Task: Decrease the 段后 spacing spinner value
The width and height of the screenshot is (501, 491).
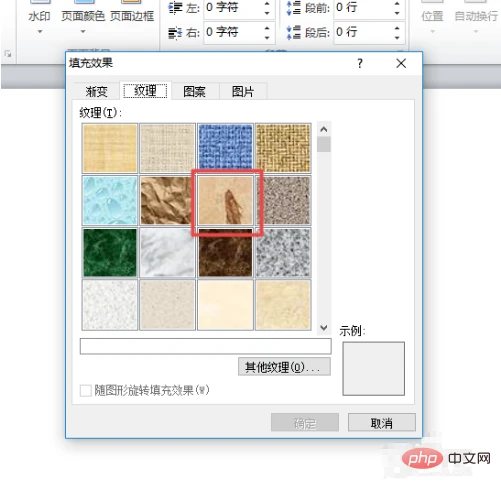Action: click(x=397, y=37)
